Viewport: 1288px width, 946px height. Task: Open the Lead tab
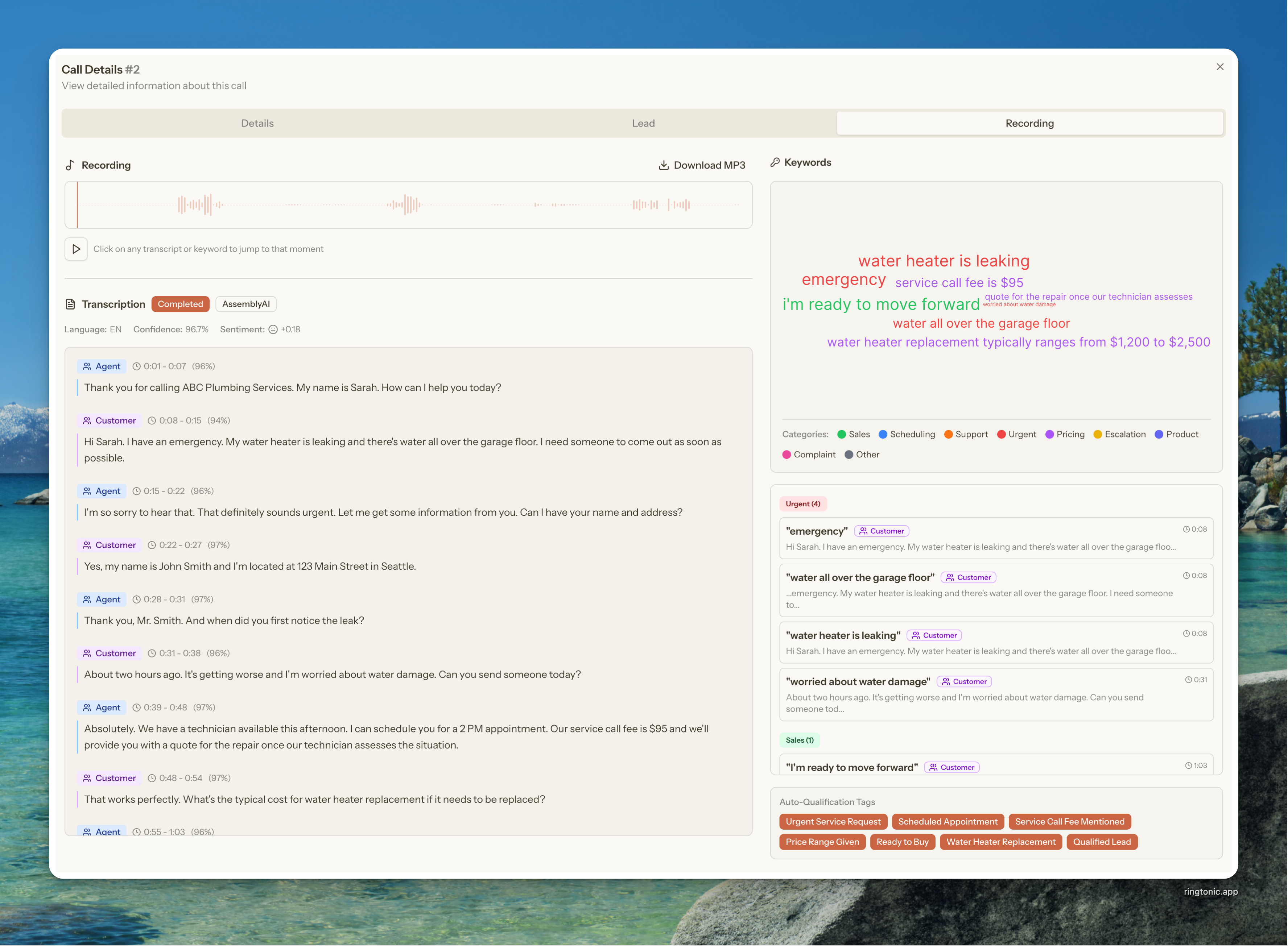click(x=643, y=124)
